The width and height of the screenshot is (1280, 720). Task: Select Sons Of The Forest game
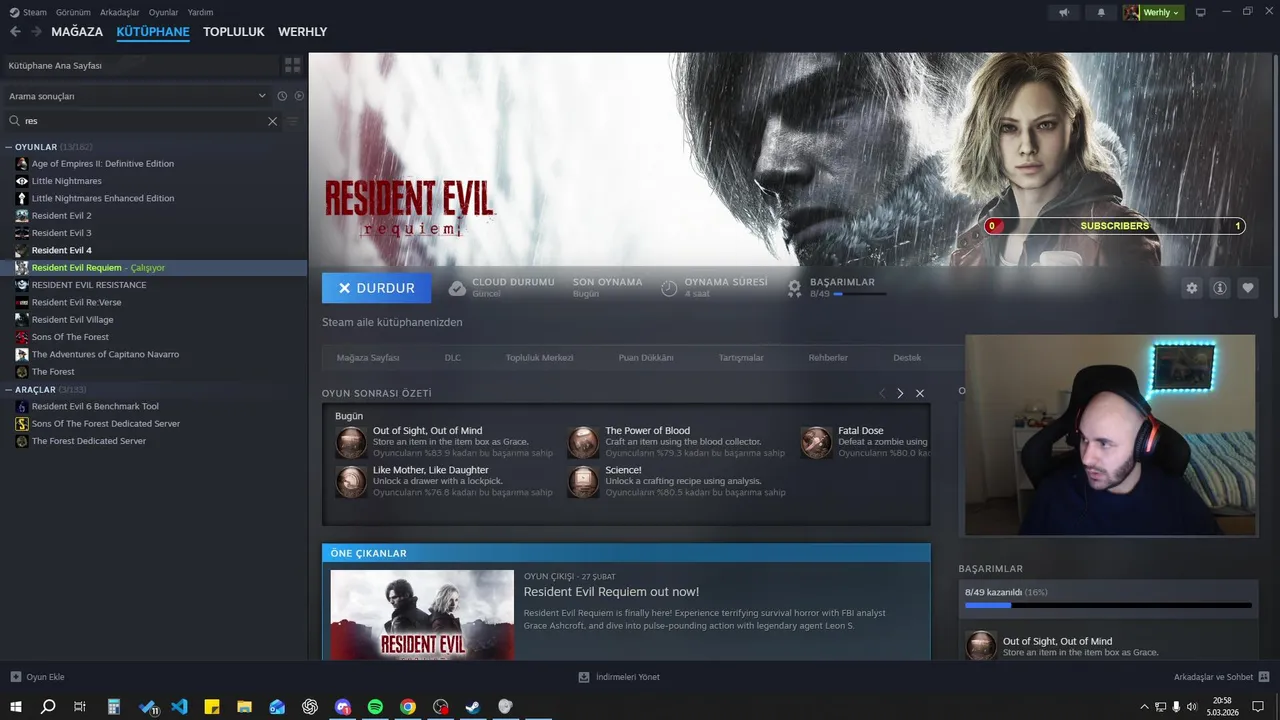pyautogui.click(x=70, y=337)
